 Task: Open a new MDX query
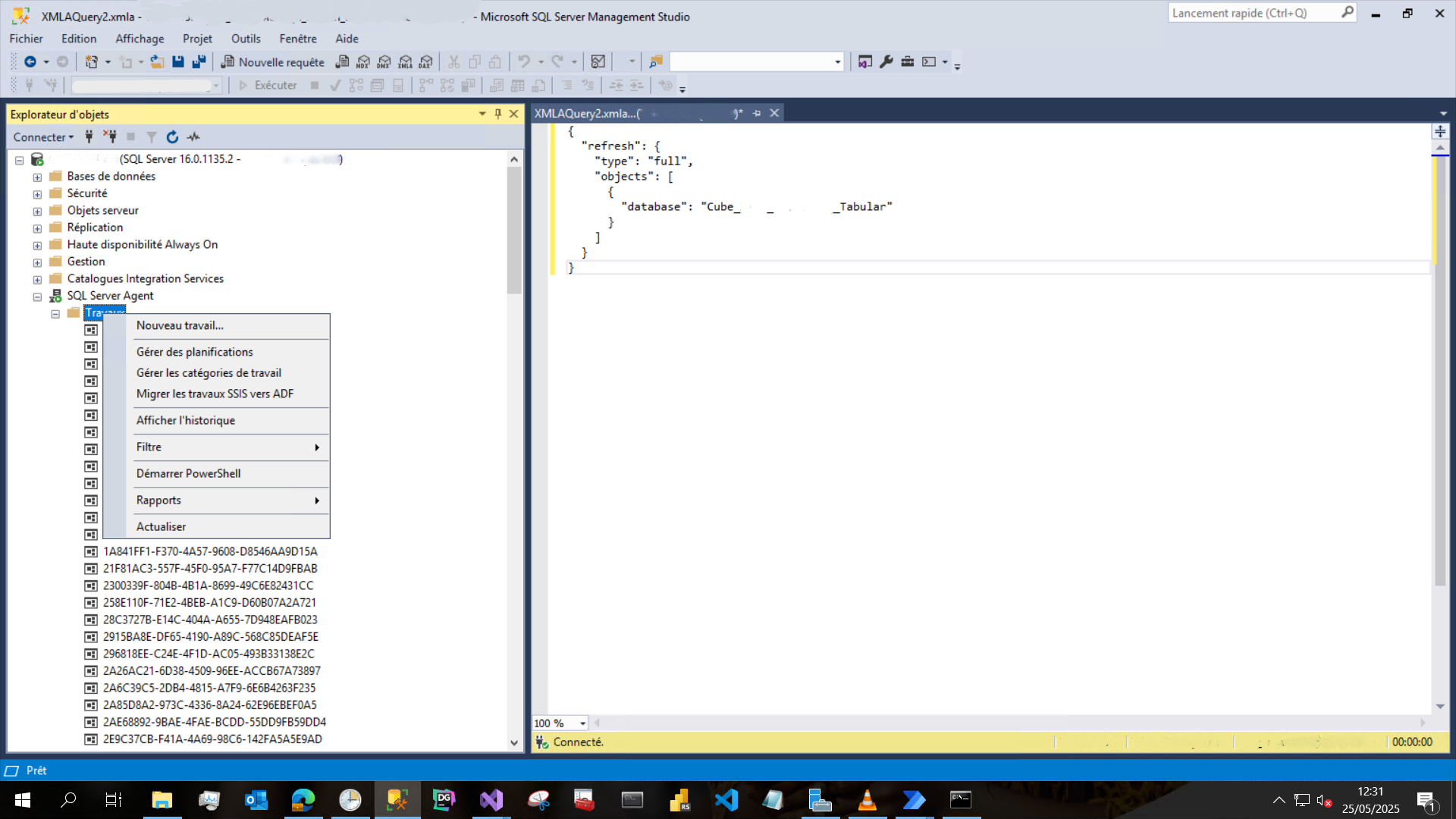[x=363, y=62]
